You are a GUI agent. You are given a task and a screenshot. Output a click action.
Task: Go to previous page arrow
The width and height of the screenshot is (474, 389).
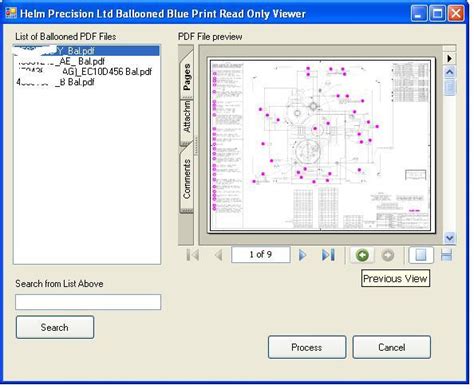[x=219, y=255]
